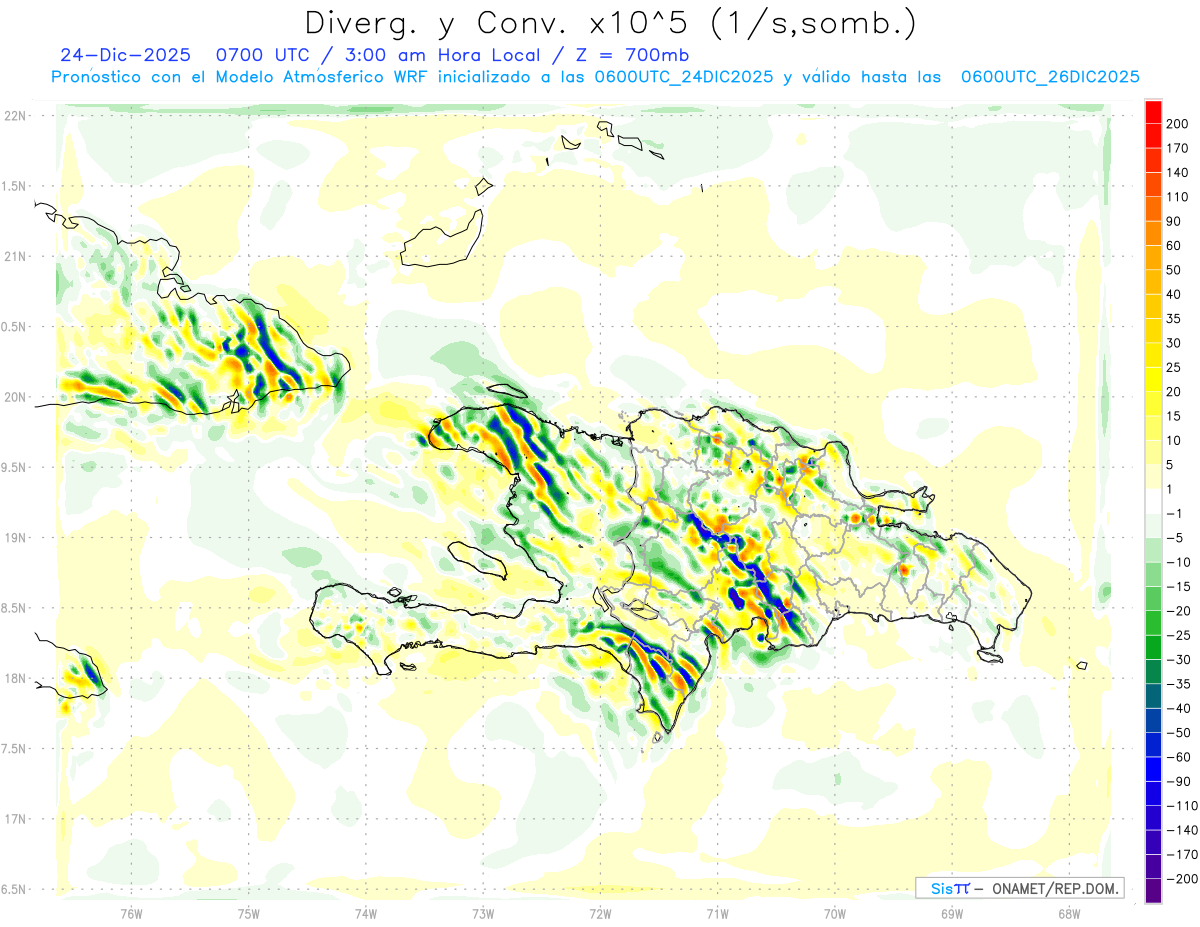This screenshot has height=927, width=1200.
Task: Click the "-110" color bar value
Action: [1183, 806]
